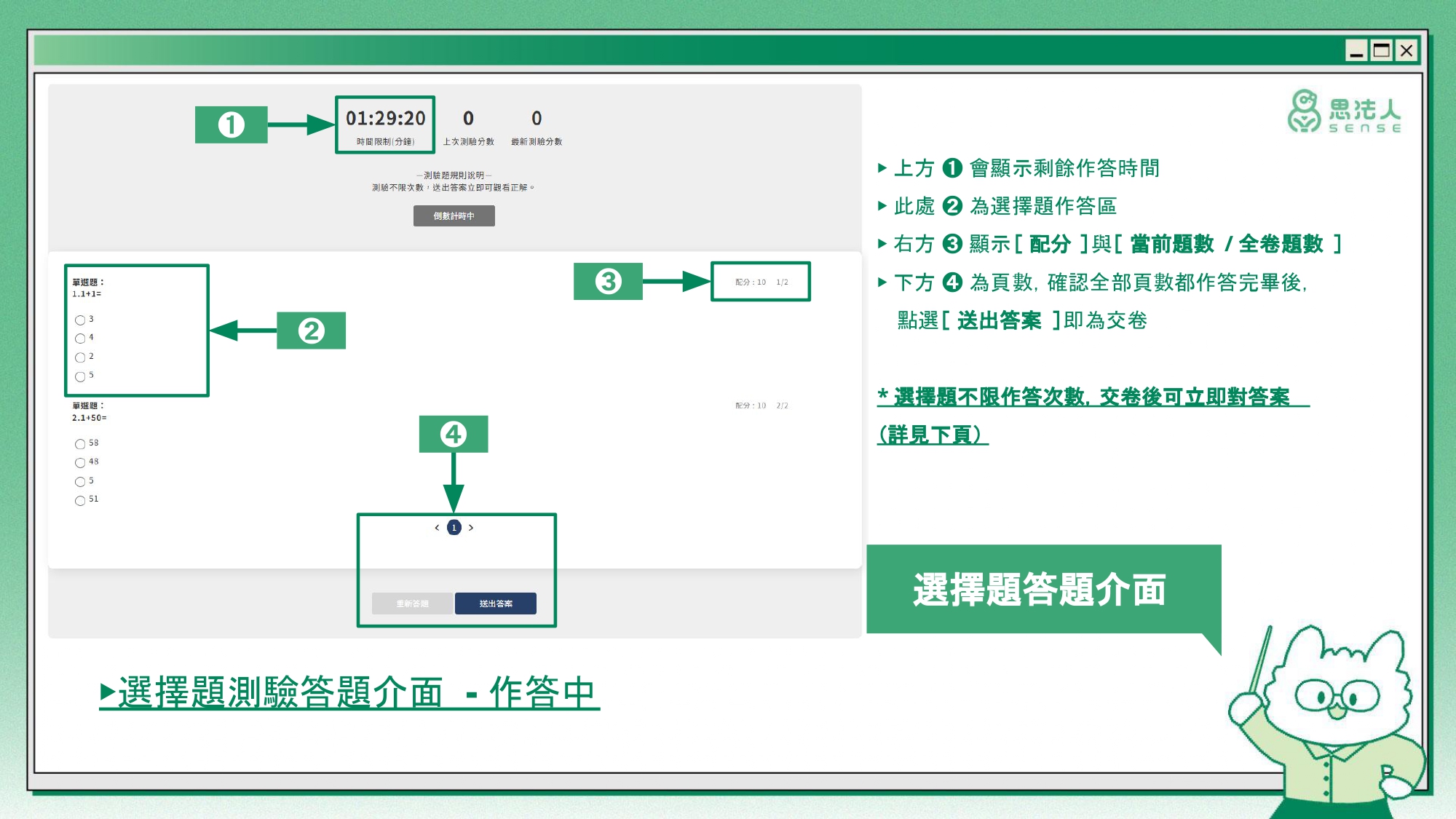Click the 重新答題 reset button
The height and width of the screenshot is (819, 1456).
pos(412,604)
